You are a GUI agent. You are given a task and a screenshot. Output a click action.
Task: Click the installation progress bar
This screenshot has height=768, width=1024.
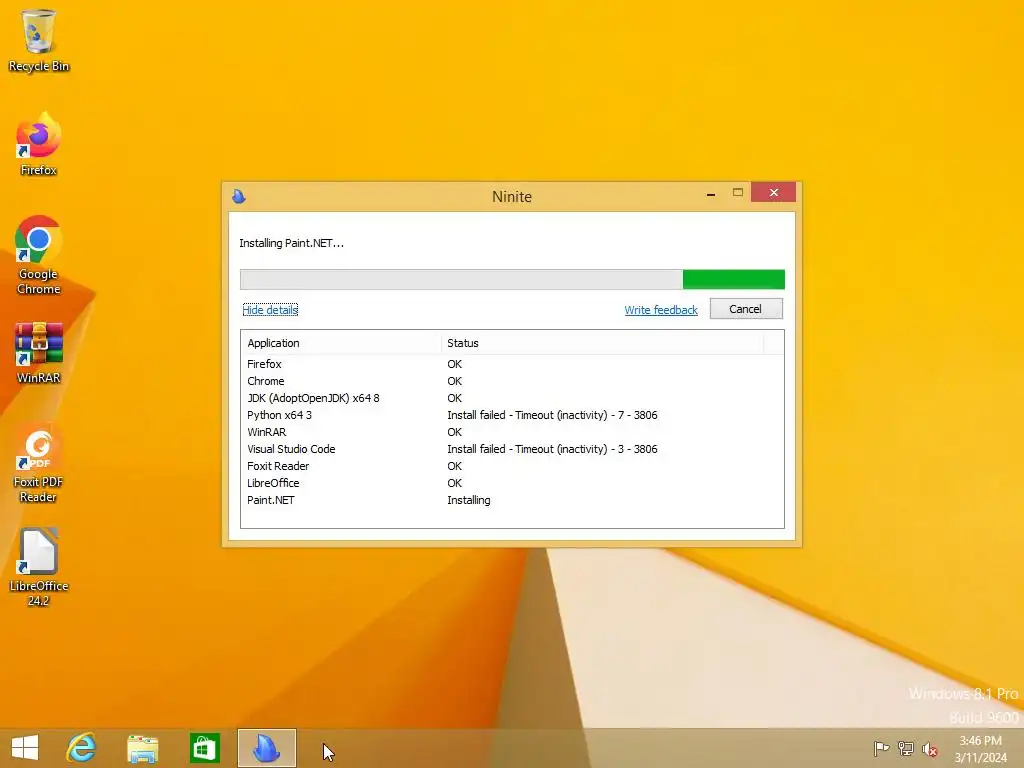(512, 280)
